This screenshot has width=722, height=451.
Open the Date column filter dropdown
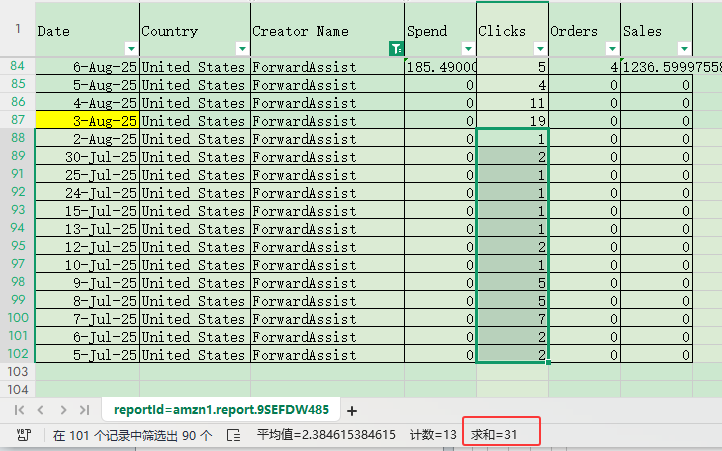pyautogui.click(x=131, y=48)
